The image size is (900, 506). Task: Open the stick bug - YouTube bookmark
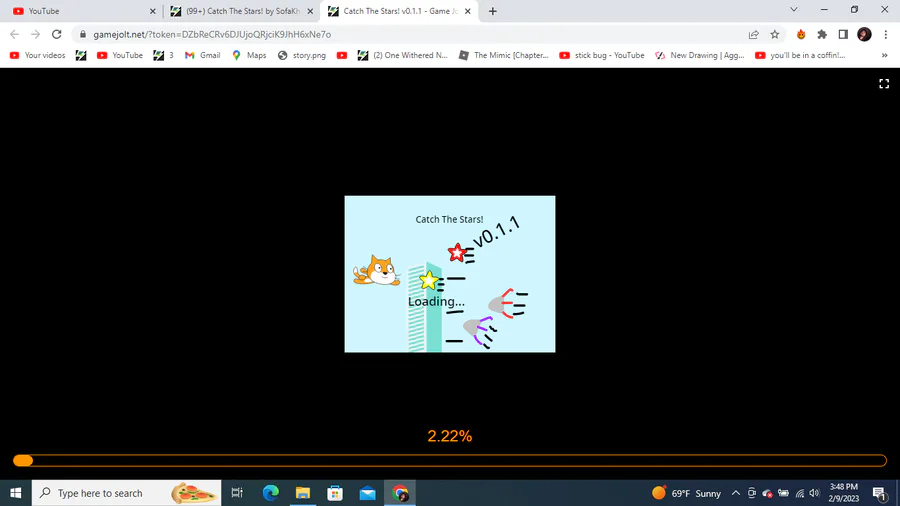click(x=602, y=56)
